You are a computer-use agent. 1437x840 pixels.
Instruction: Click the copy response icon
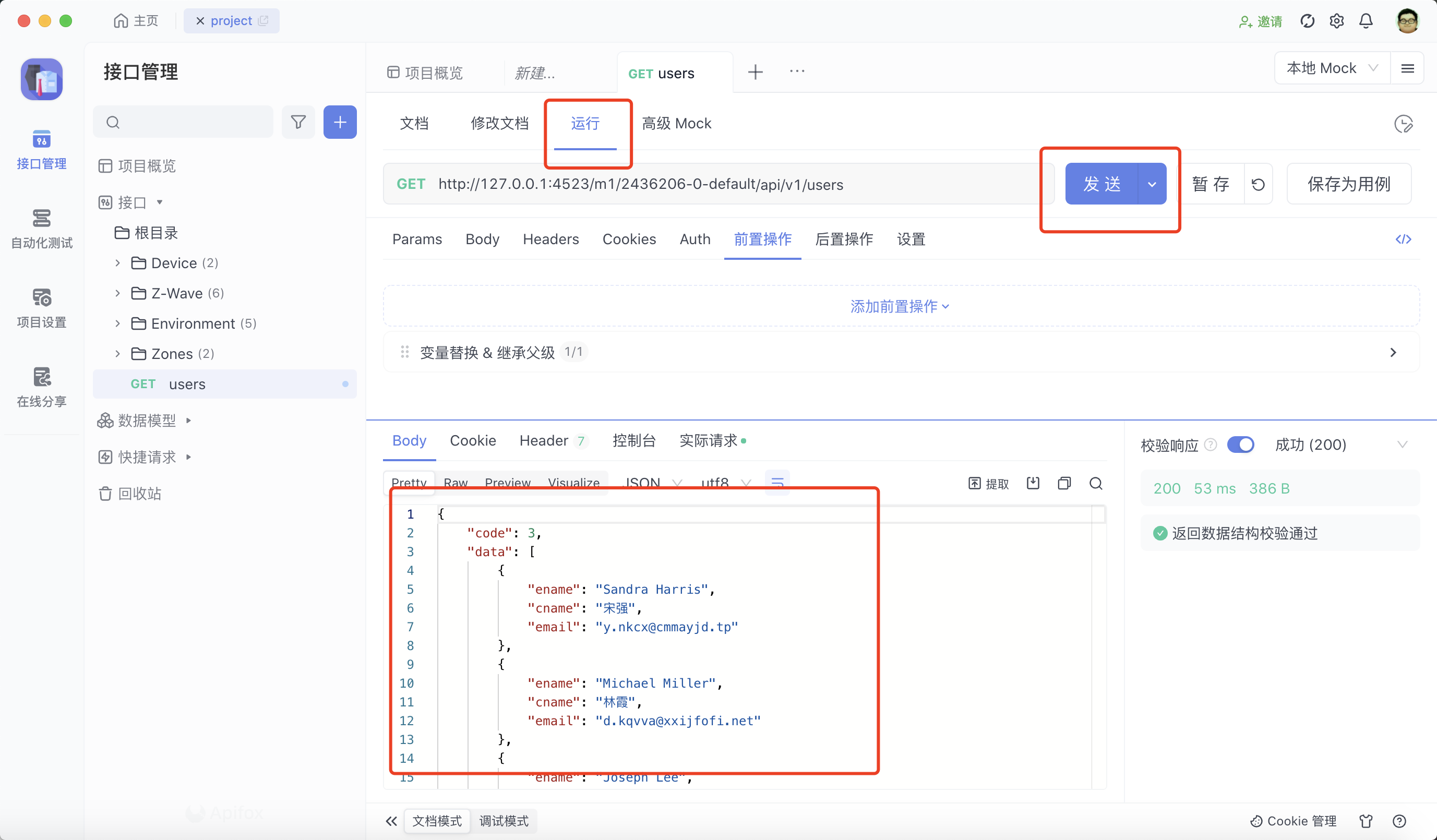pos(1064,483)
